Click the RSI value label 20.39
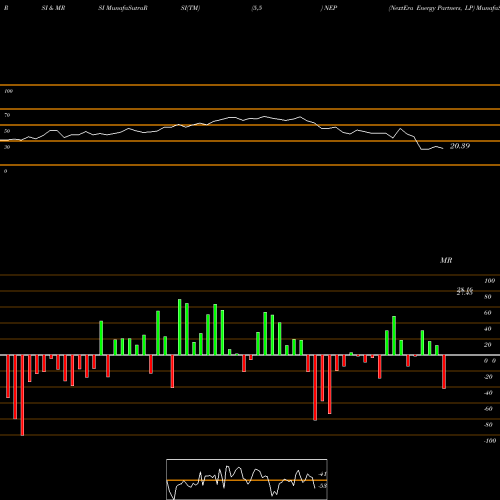Image resolution: width=500 pixels, height=500 pixels. (460, 146)
